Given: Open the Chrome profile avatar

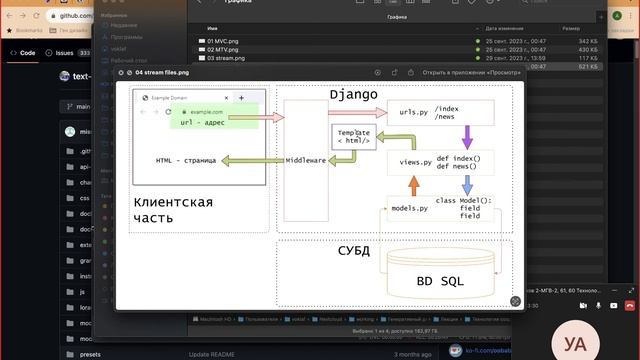Looking at the screenshot, I should pyautogui.click(x=617, y=16).
